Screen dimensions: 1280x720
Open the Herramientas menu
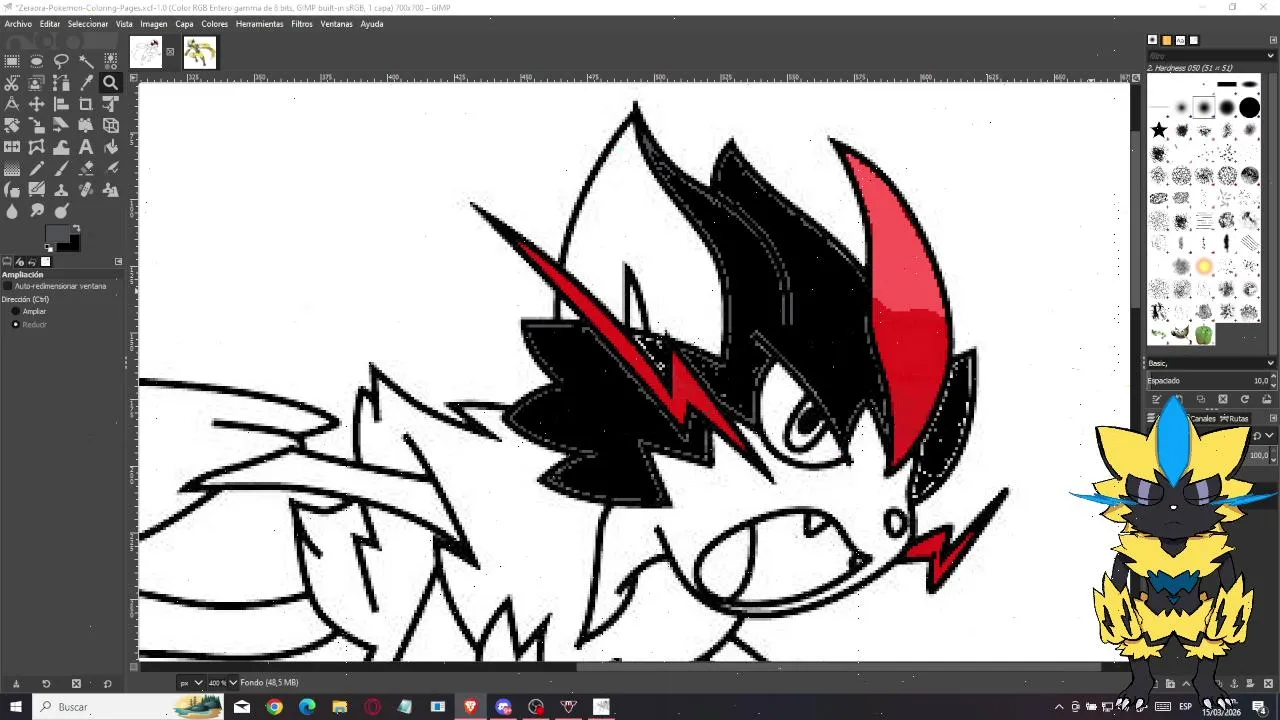tap(260, 24)
